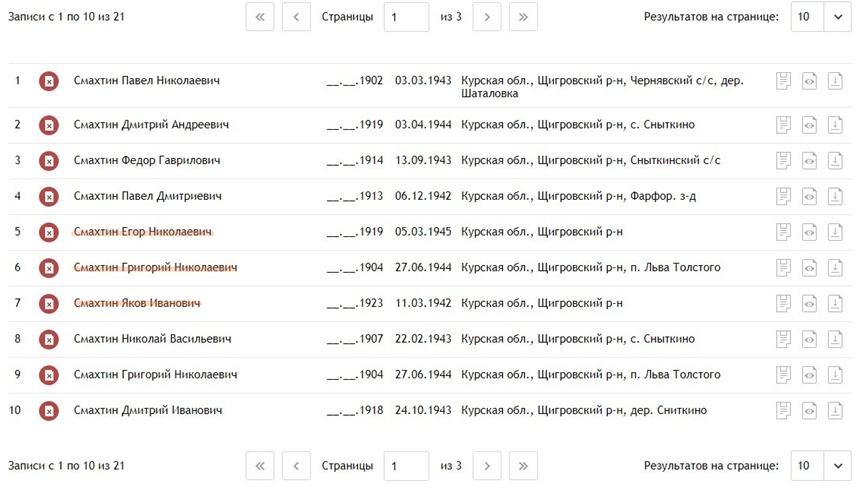Click the bottom page number input field
Viewport: 861px width, 490px height.
[406, 466]
